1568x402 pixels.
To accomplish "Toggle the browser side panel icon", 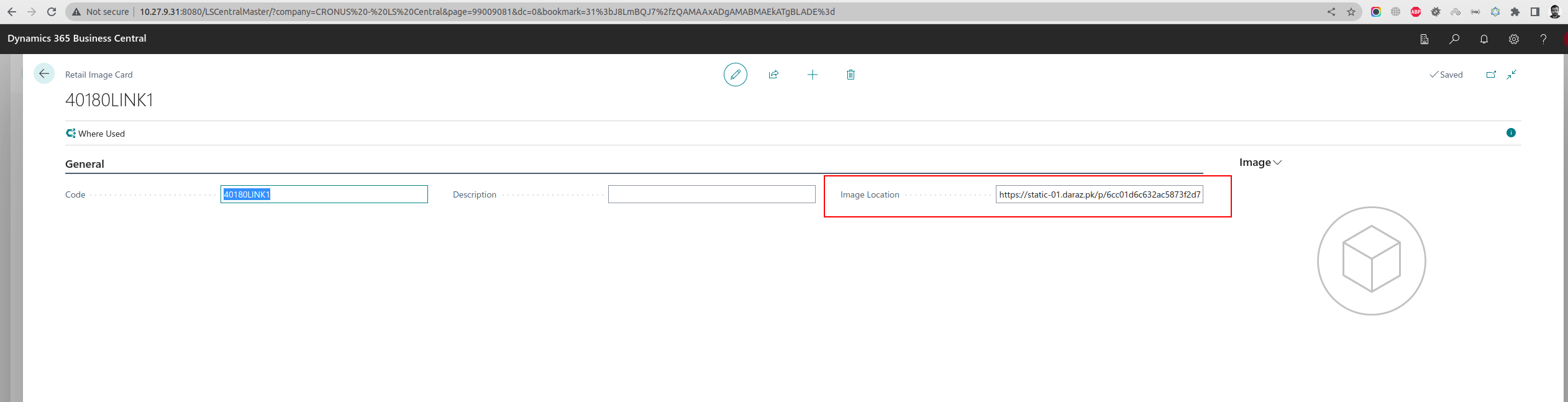I will (1535, 12).
